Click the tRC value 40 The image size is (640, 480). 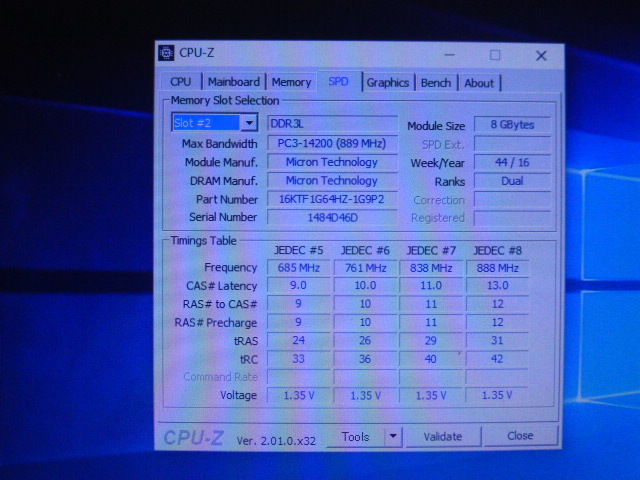(431, 359)
